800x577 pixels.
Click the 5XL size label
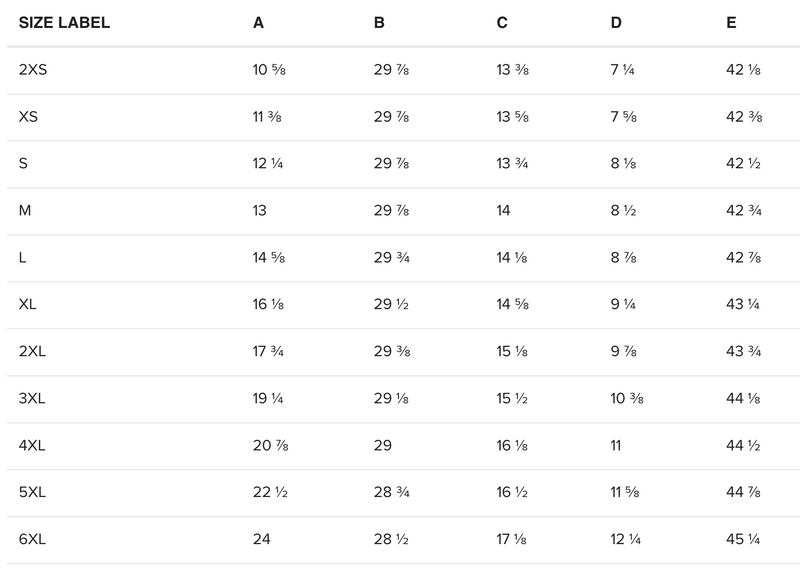click(32, 493)
